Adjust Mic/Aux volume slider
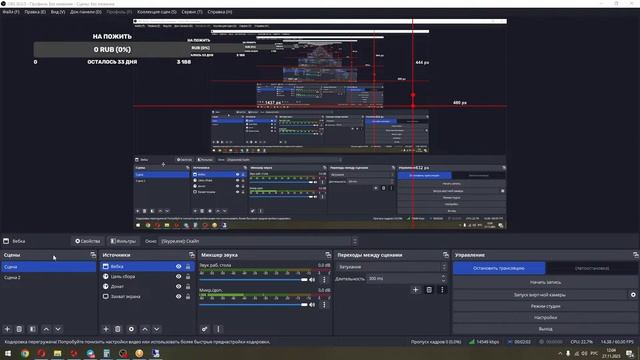The image size is (640, 360). tap(253, 305)
